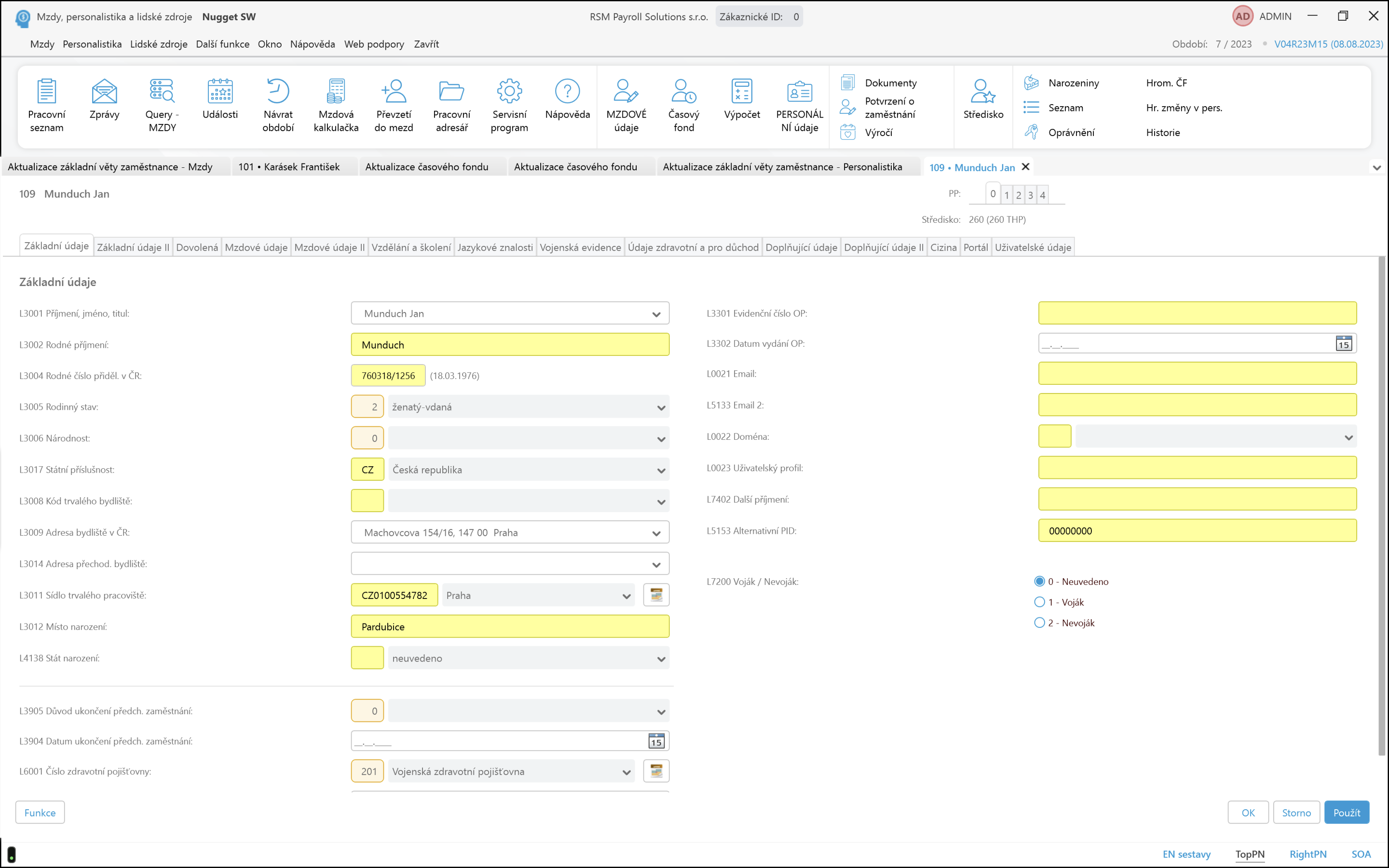
Task: Select radio 2 - Nevoják
Action: (1039, 622)
